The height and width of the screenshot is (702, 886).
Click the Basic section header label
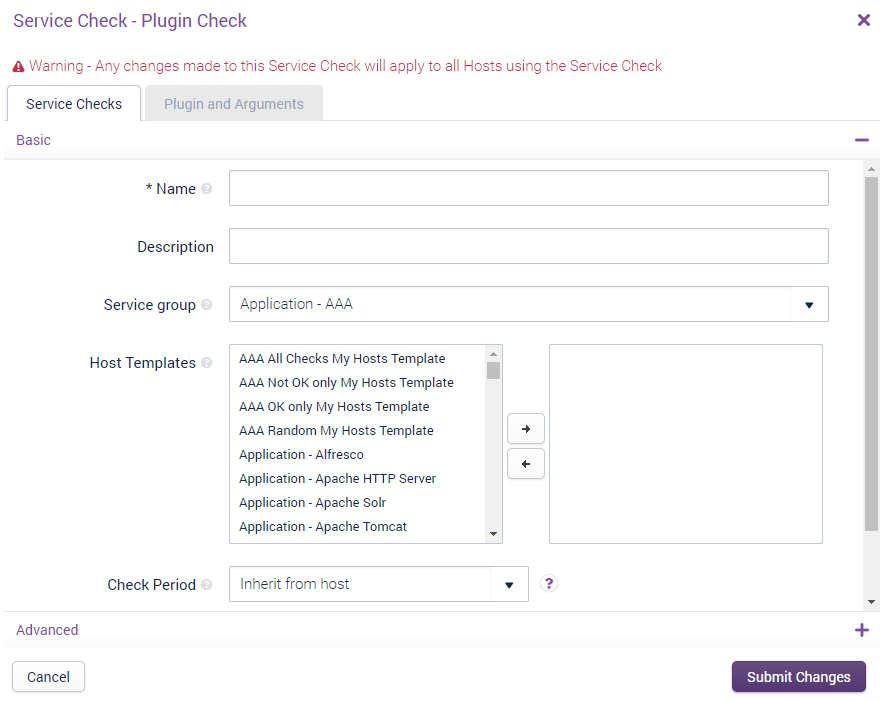33,140
